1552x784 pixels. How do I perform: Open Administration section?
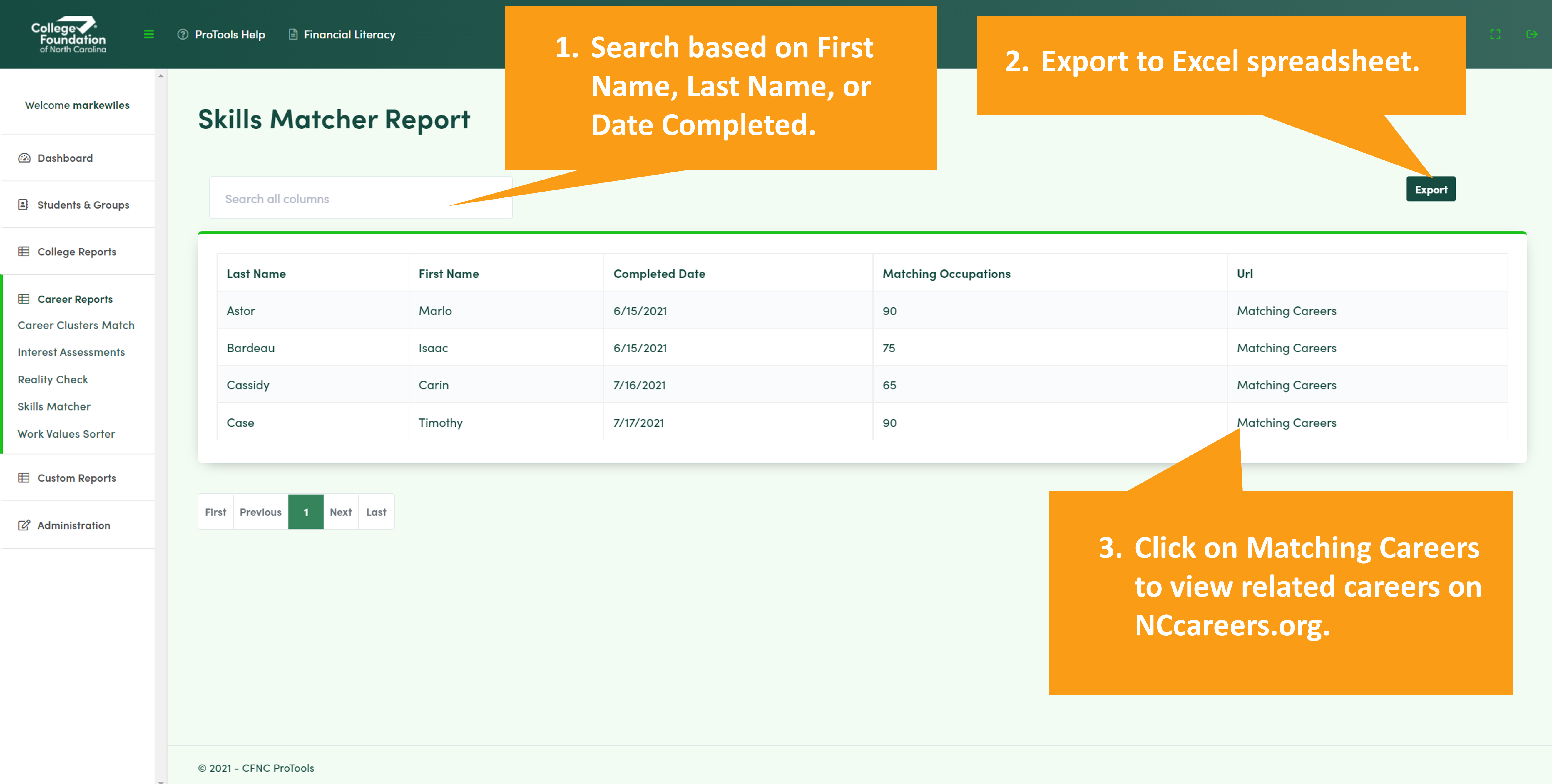coord(73,526)
